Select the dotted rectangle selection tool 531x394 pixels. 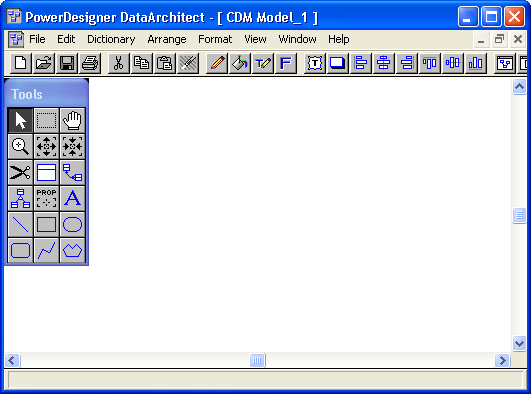tap(46, 120)
